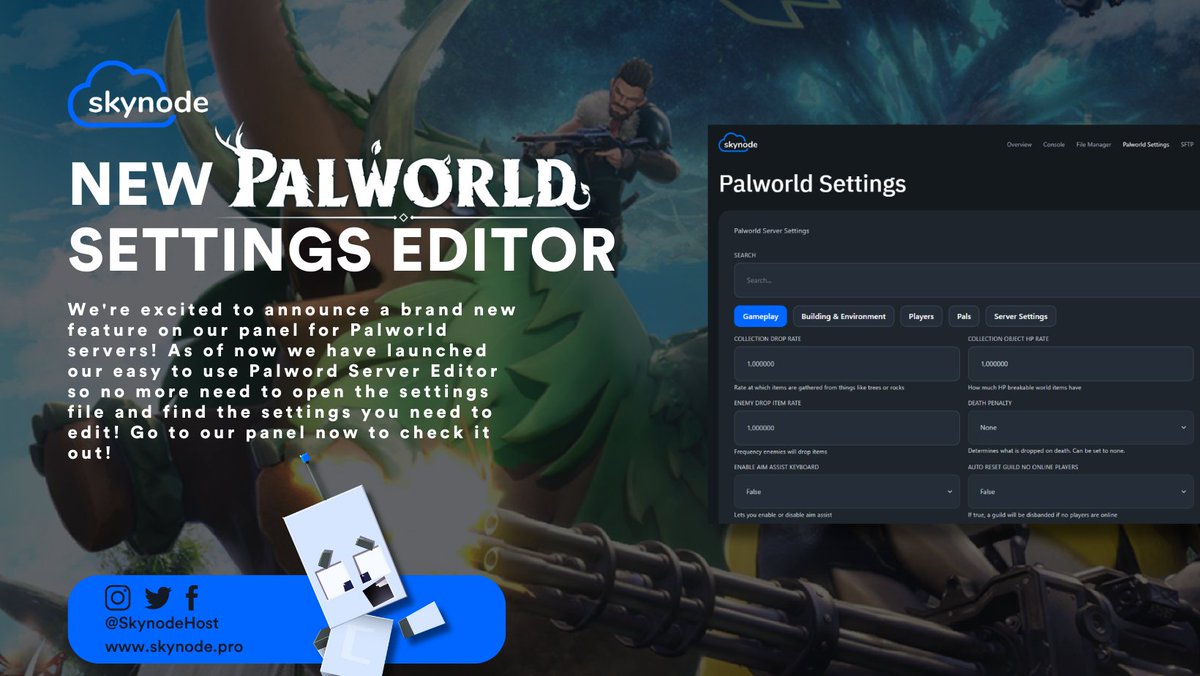Click the Skynode logo in the panel header

coord(738,144)
